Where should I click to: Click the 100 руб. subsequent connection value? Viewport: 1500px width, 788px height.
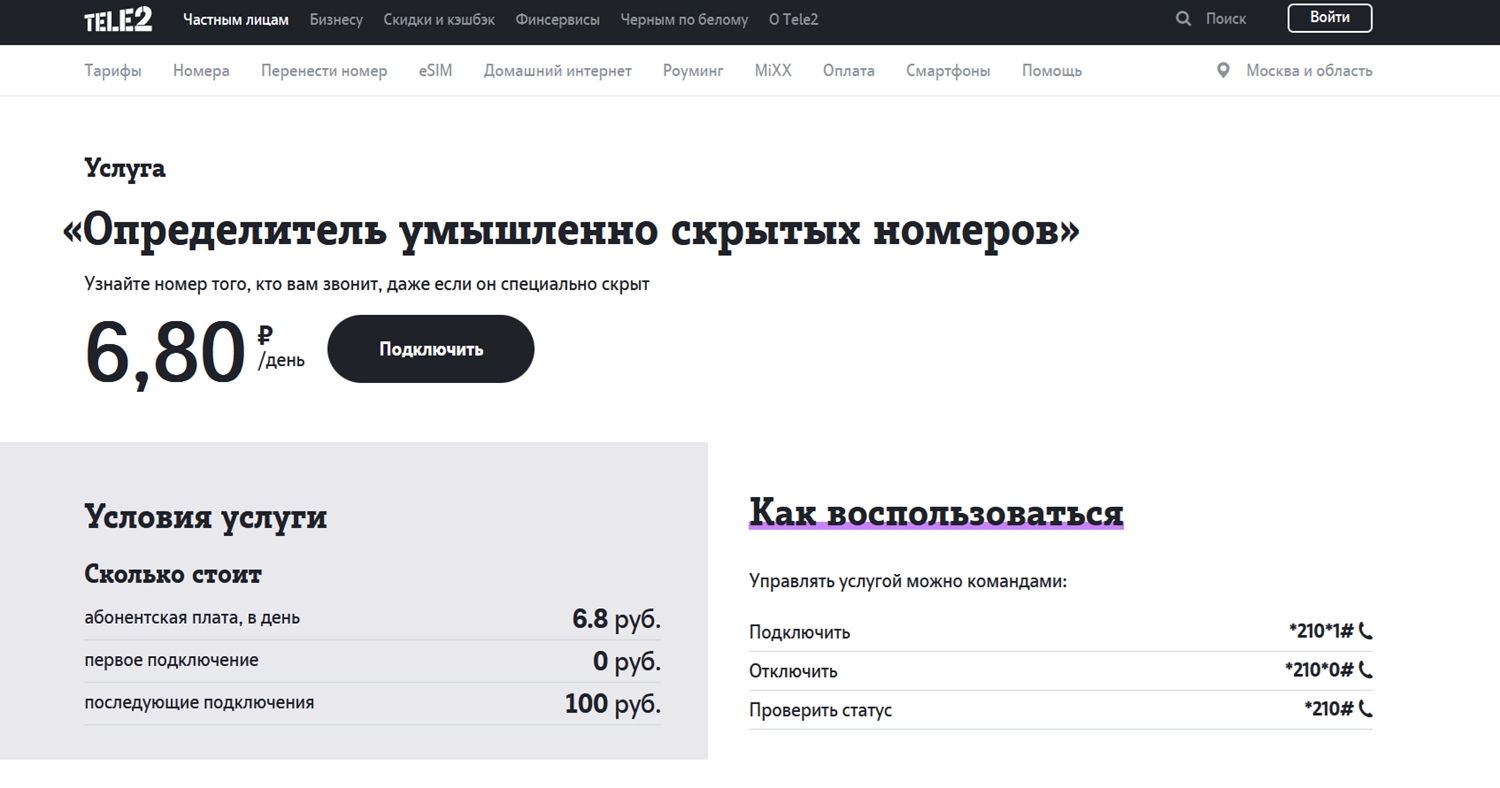(x=613, y=703)
